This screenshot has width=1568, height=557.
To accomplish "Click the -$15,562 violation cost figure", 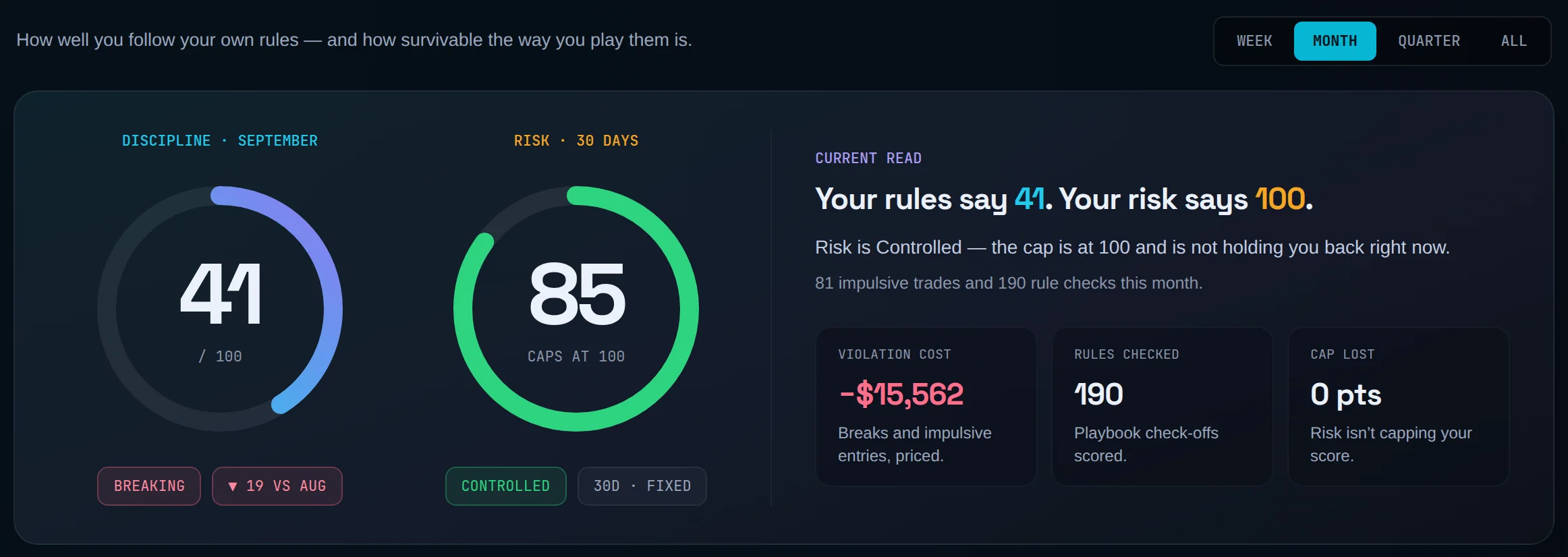I will pos(901,394).
